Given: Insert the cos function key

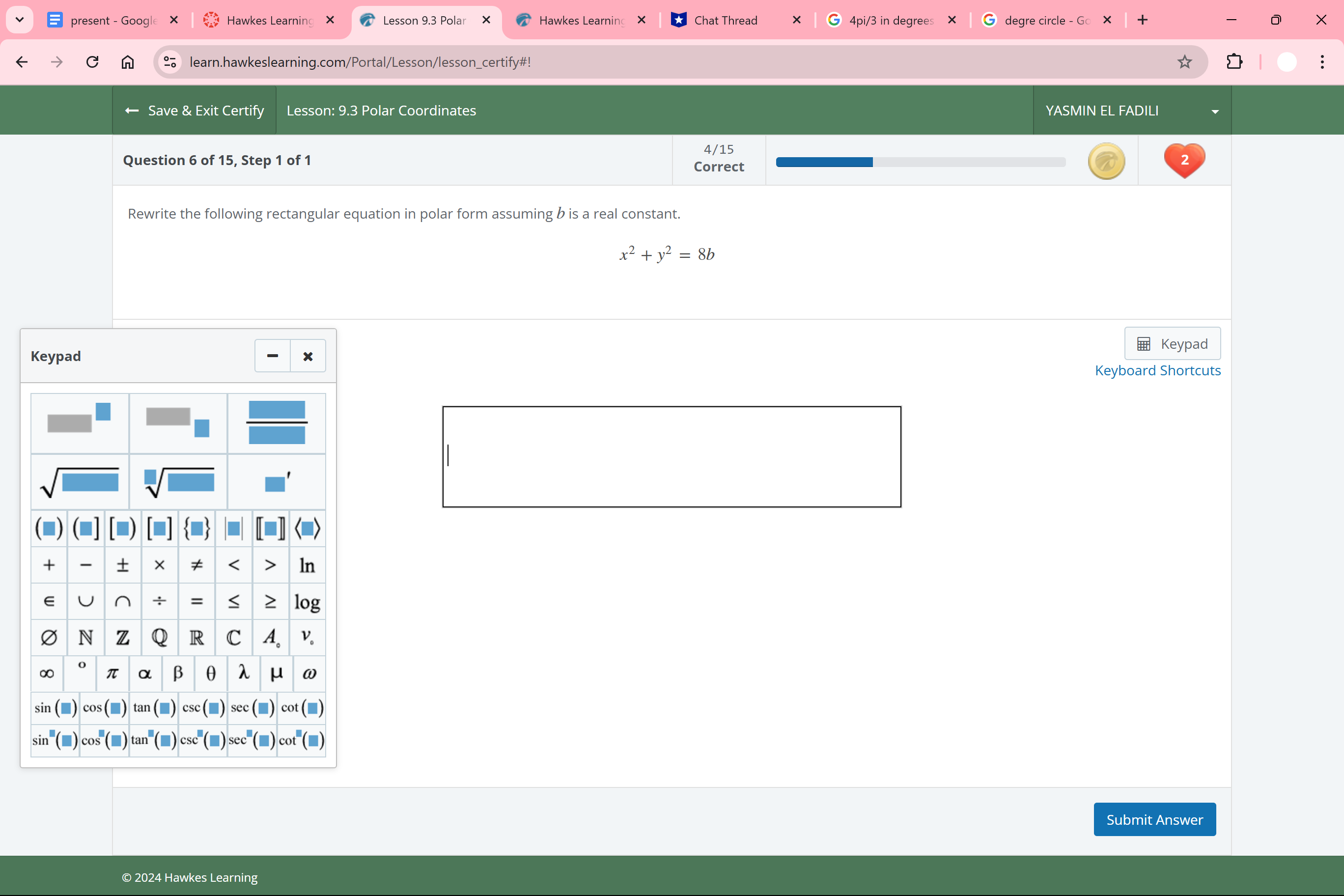Looking at the screenshot, I should tap(104, 708).
